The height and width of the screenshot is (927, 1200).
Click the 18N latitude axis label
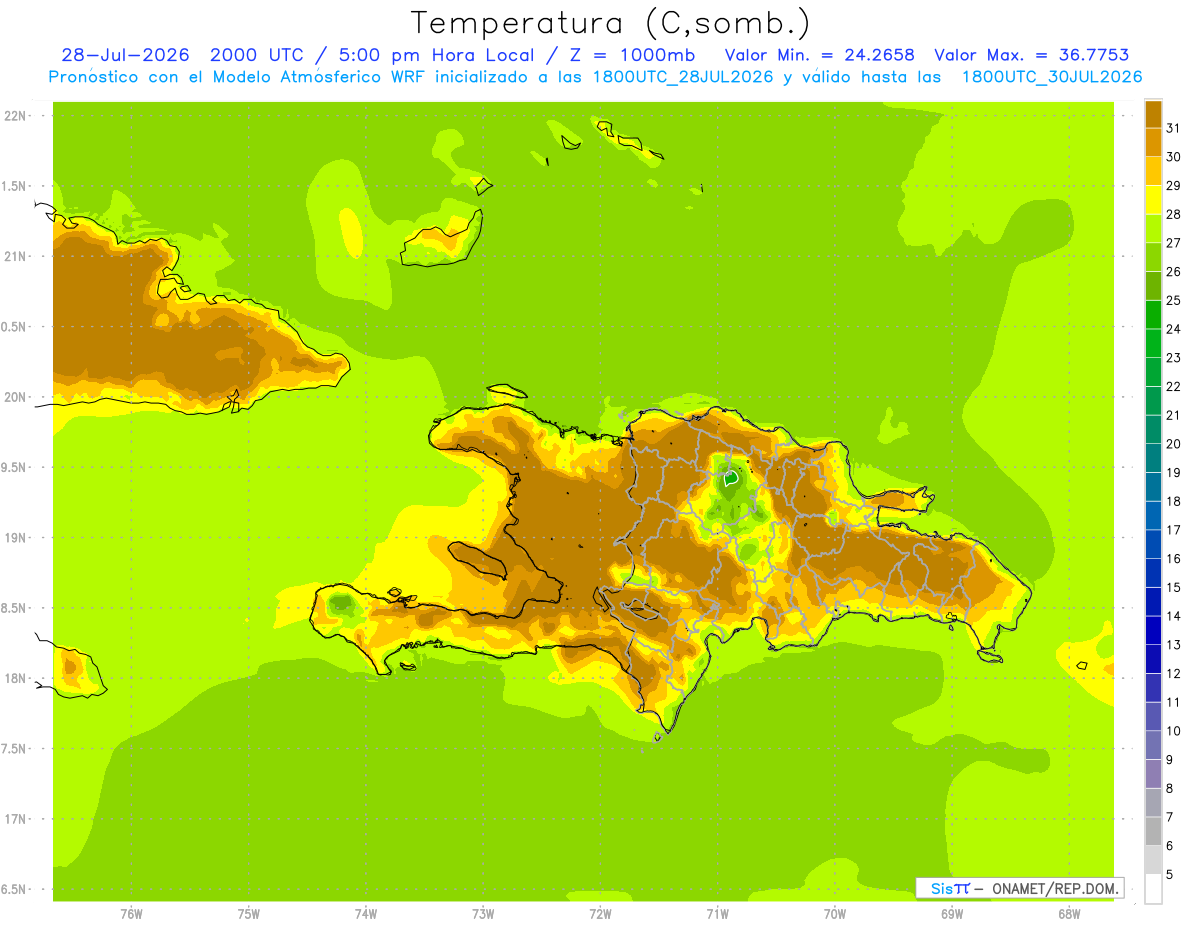pos(14,679)
